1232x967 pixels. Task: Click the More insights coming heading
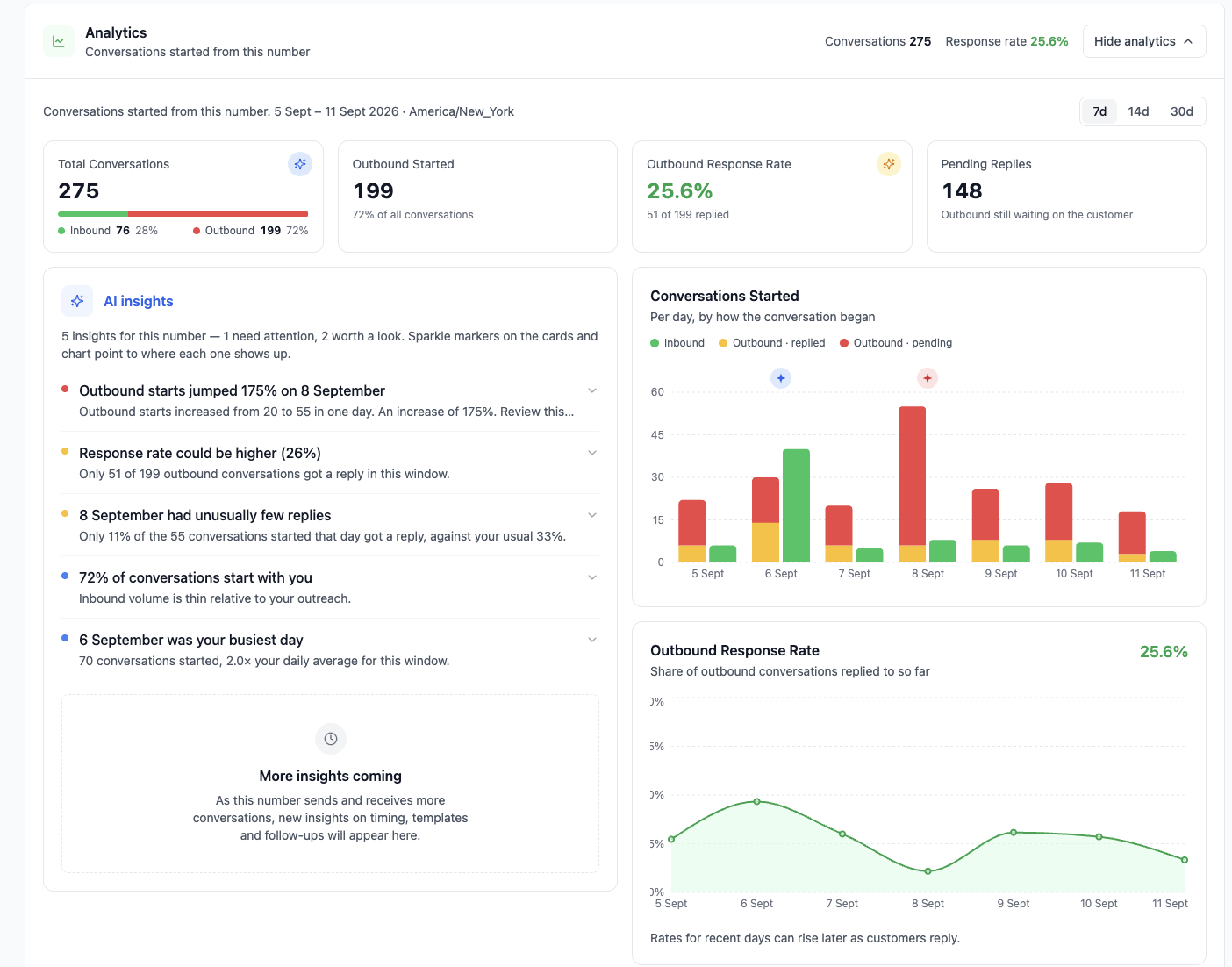pyautogui.click(x=331, y=776)
